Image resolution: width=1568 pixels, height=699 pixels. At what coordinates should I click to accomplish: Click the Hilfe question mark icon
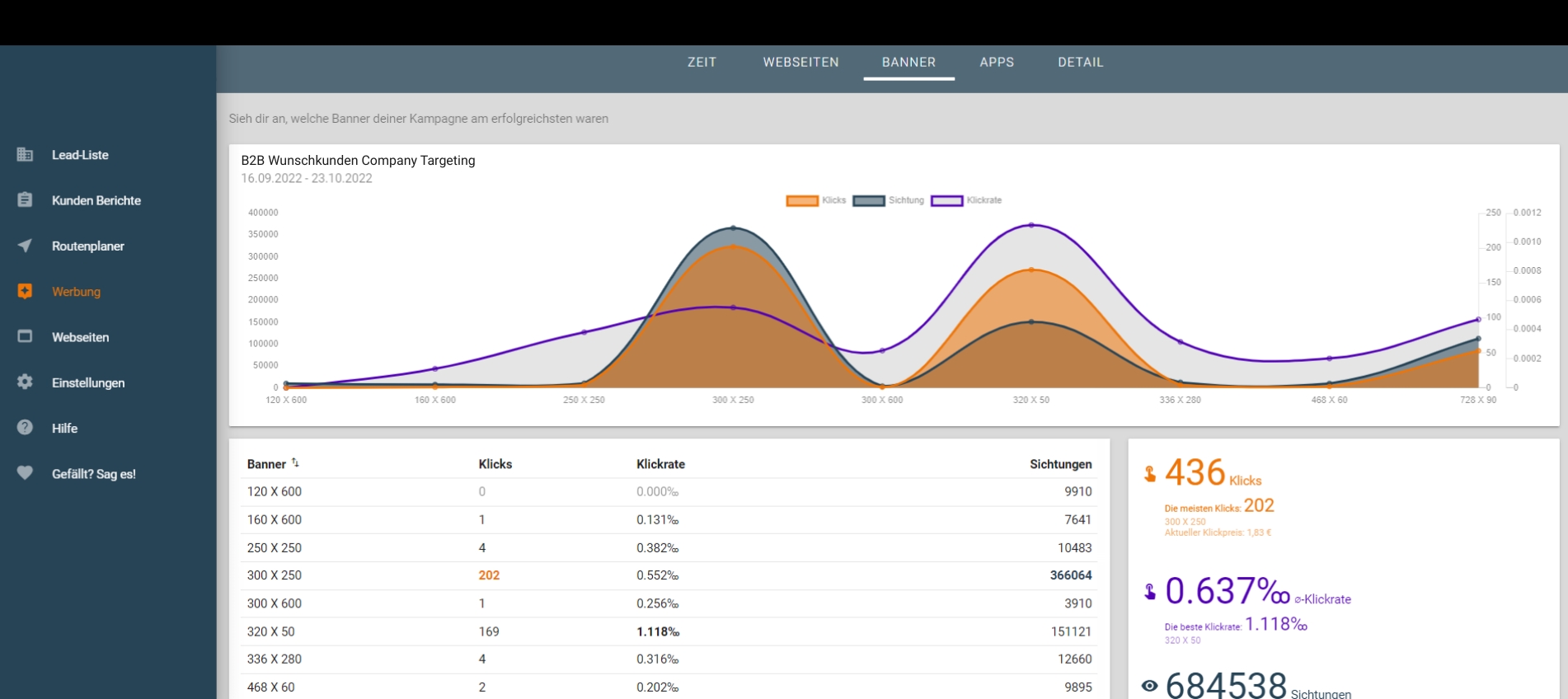pyautogui.click(x=25, y=428)
